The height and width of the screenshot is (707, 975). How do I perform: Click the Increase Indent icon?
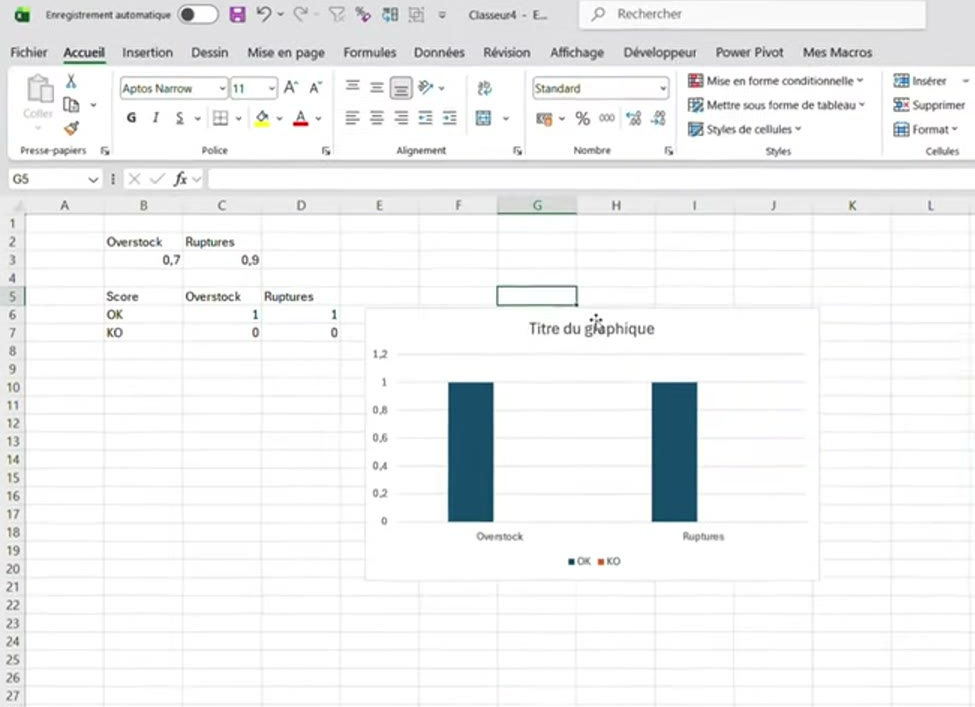[450, 118]
